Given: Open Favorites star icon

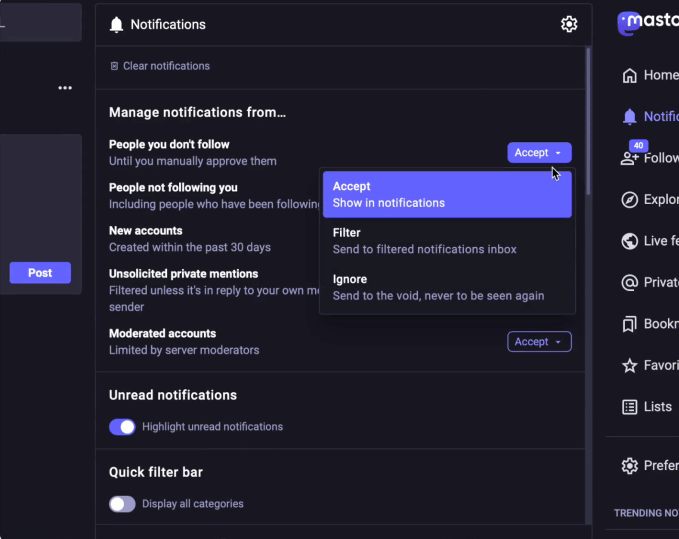Looking at the screenshot, I should (630, 366).
